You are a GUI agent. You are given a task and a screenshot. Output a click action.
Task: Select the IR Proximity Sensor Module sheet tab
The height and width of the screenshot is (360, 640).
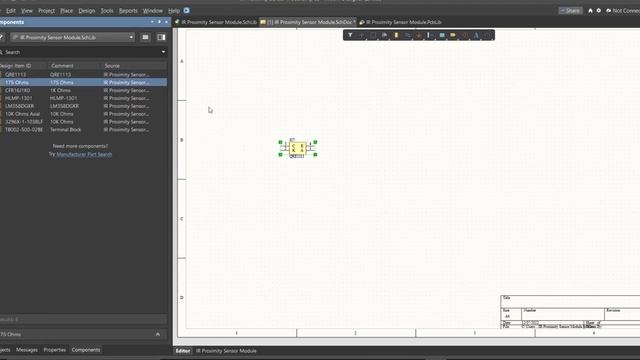click(226, 351)
